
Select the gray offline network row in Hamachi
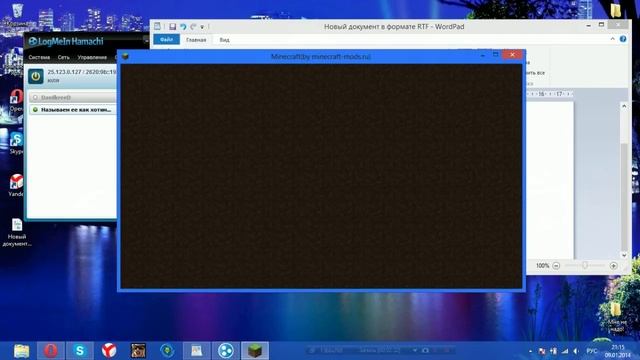[73, 97]
